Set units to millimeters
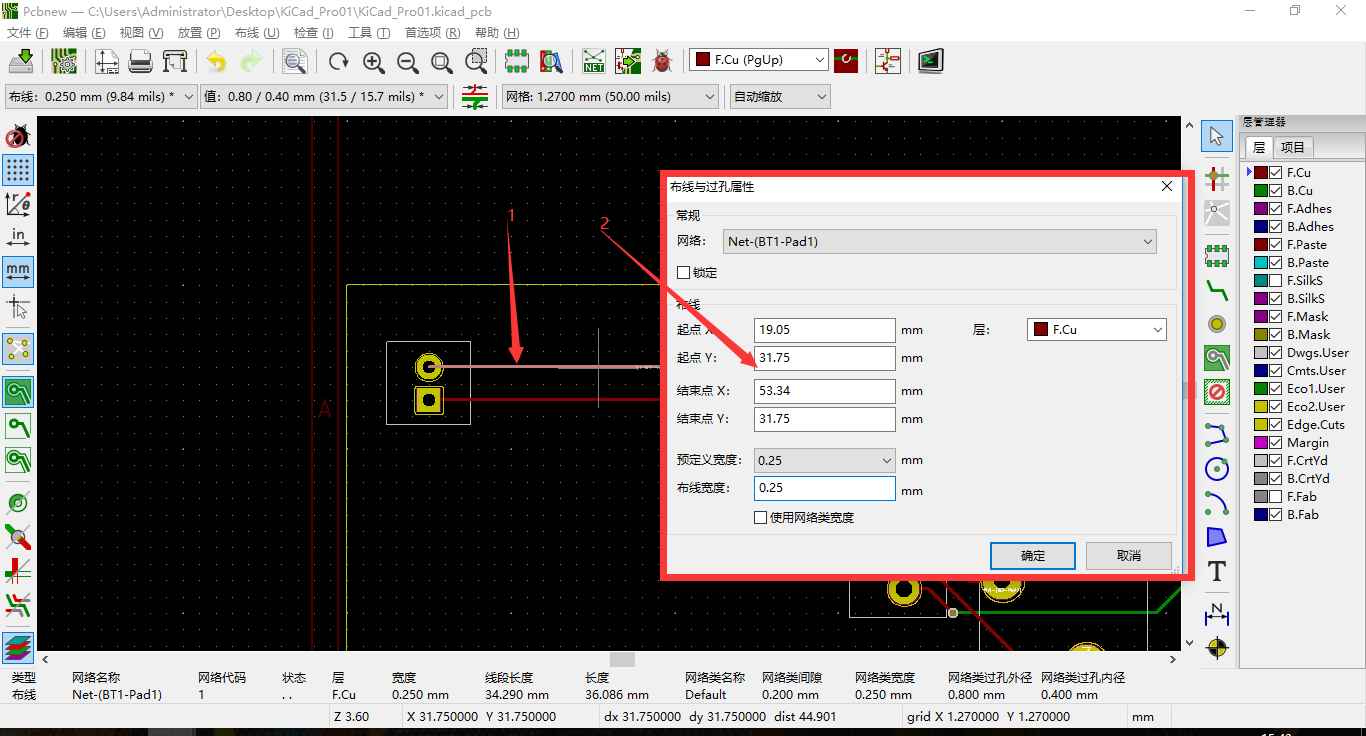Image resolution: width=1366 pixels, height=736 pixels. click(18, 271)
